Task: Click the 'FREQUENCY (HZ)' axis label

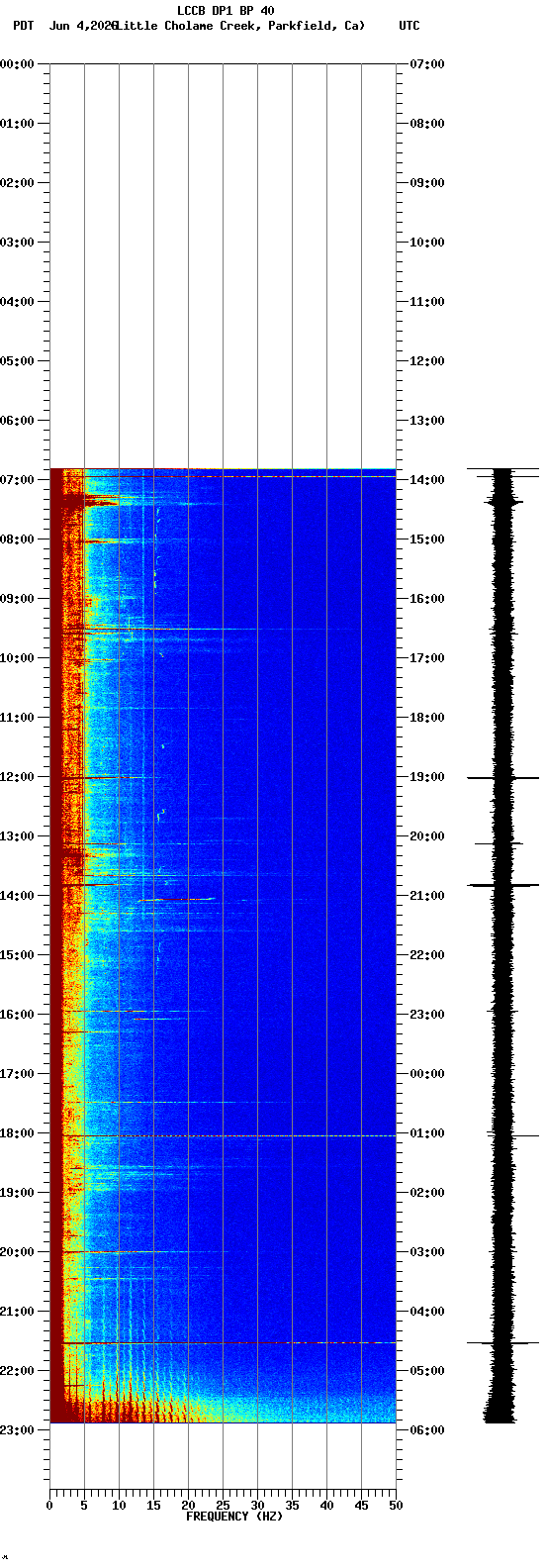Action: tap(234, 1517)
